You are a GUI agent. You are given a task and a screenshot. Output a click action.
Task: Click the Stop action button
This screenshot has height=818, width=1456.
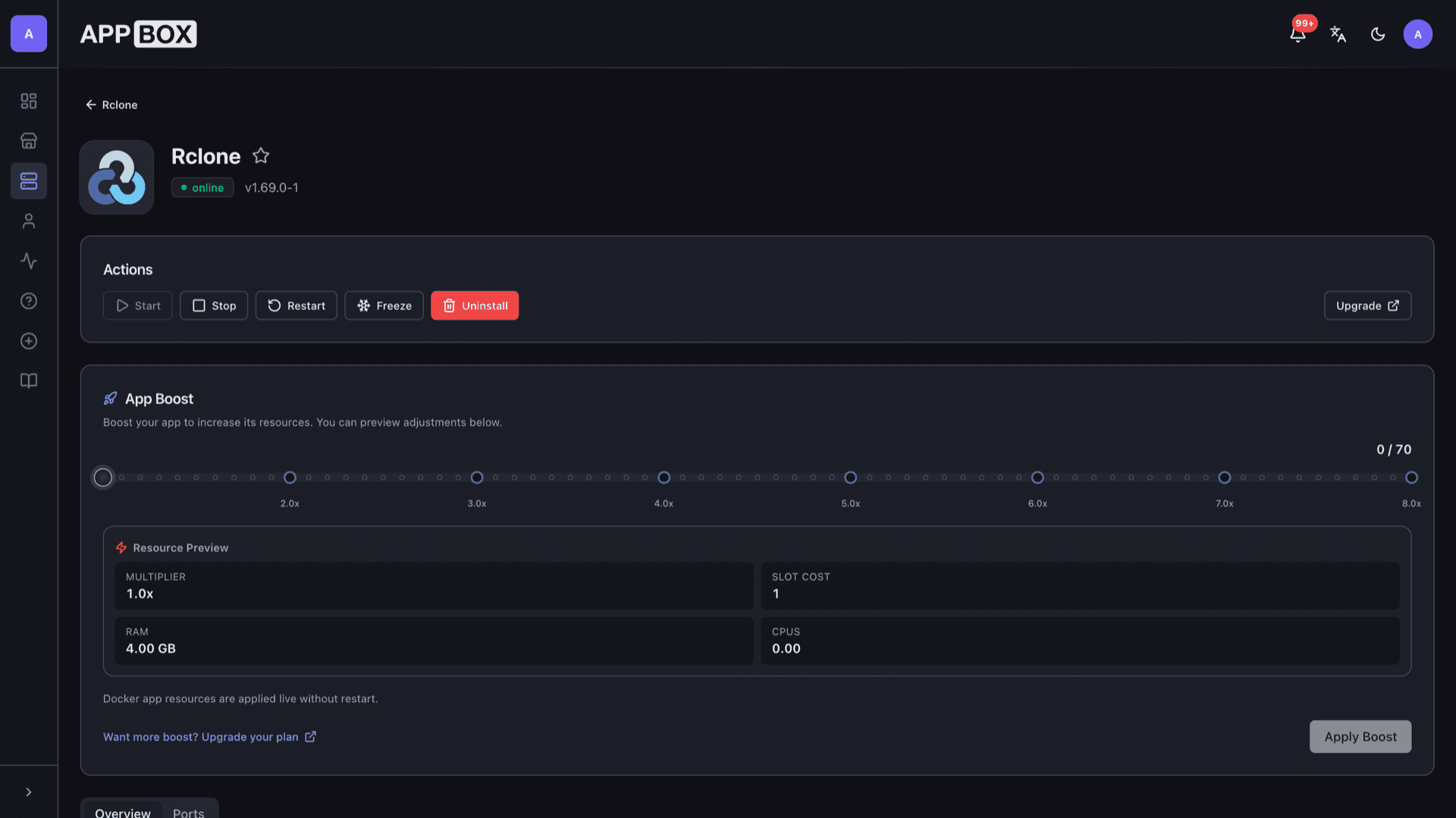[214, 306]
